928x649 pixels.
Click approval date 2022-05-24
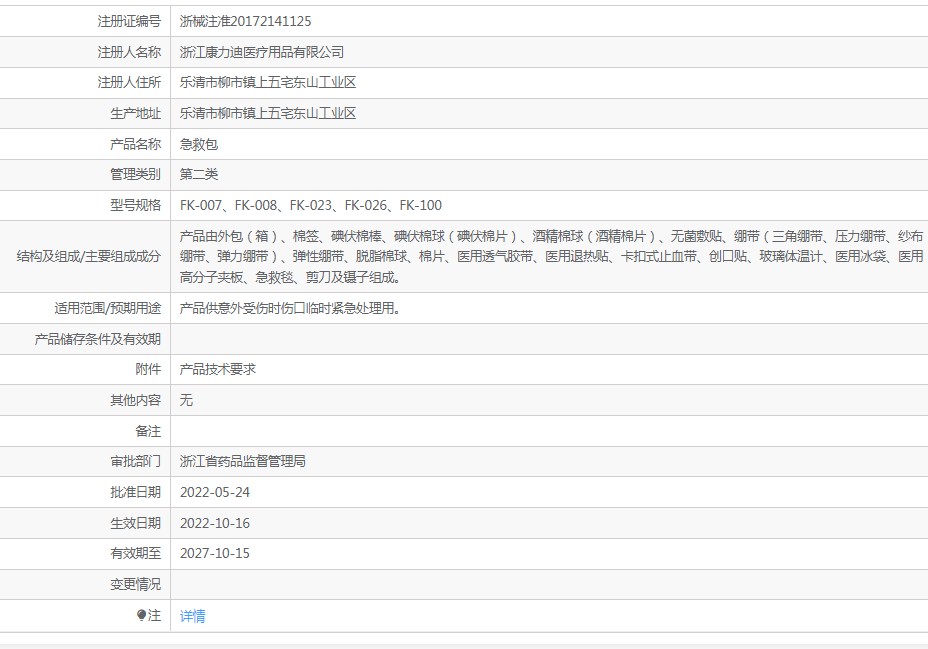pos(215,492)
